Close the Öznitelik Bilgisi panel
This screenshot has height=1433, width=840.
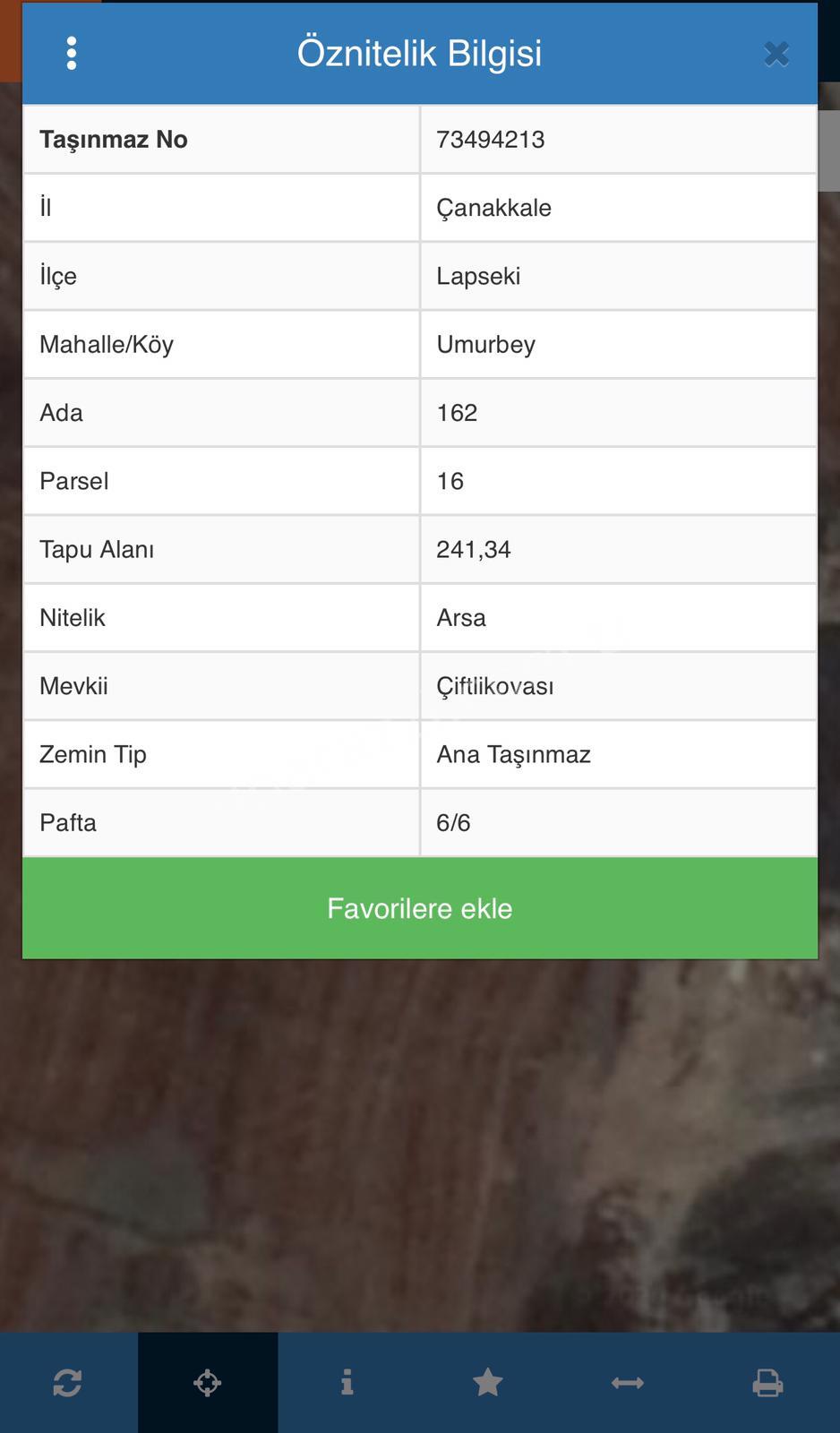(x=776, y=54)
